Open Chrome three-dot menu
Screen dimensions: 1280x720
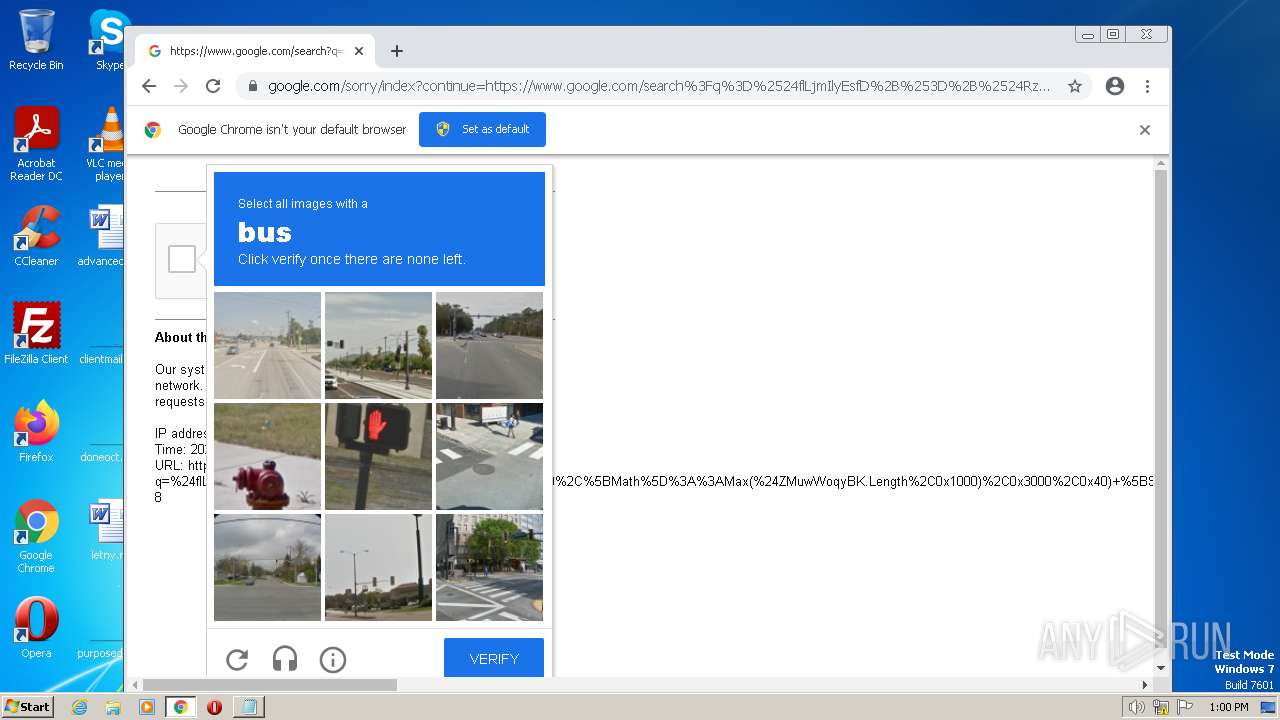[x=1147, y=86]
